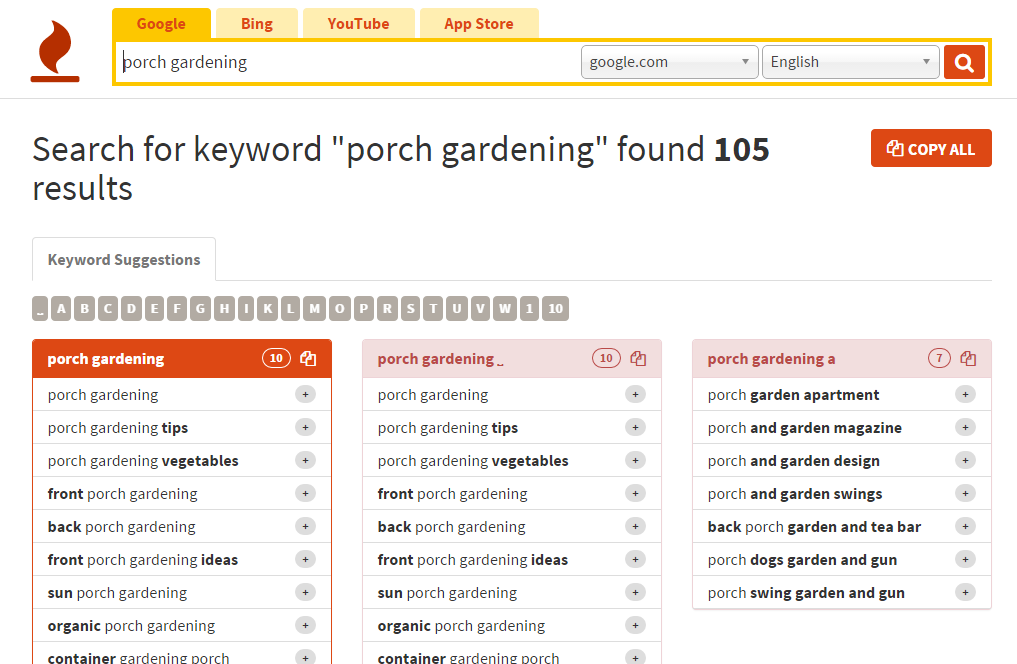Open the English language dropdown
Viewport: 1017px width, 664px height.
click(850, 62)
